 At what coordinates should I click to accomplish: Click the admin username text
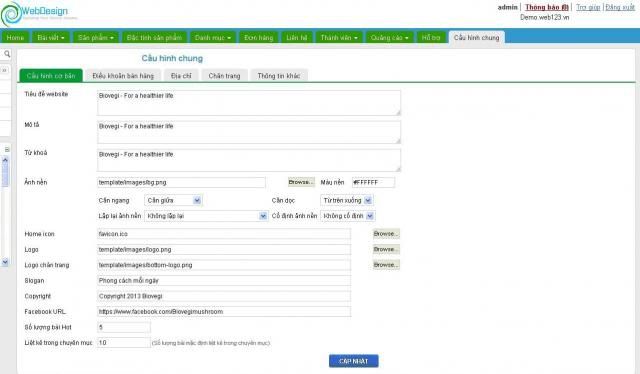(507, 7)
